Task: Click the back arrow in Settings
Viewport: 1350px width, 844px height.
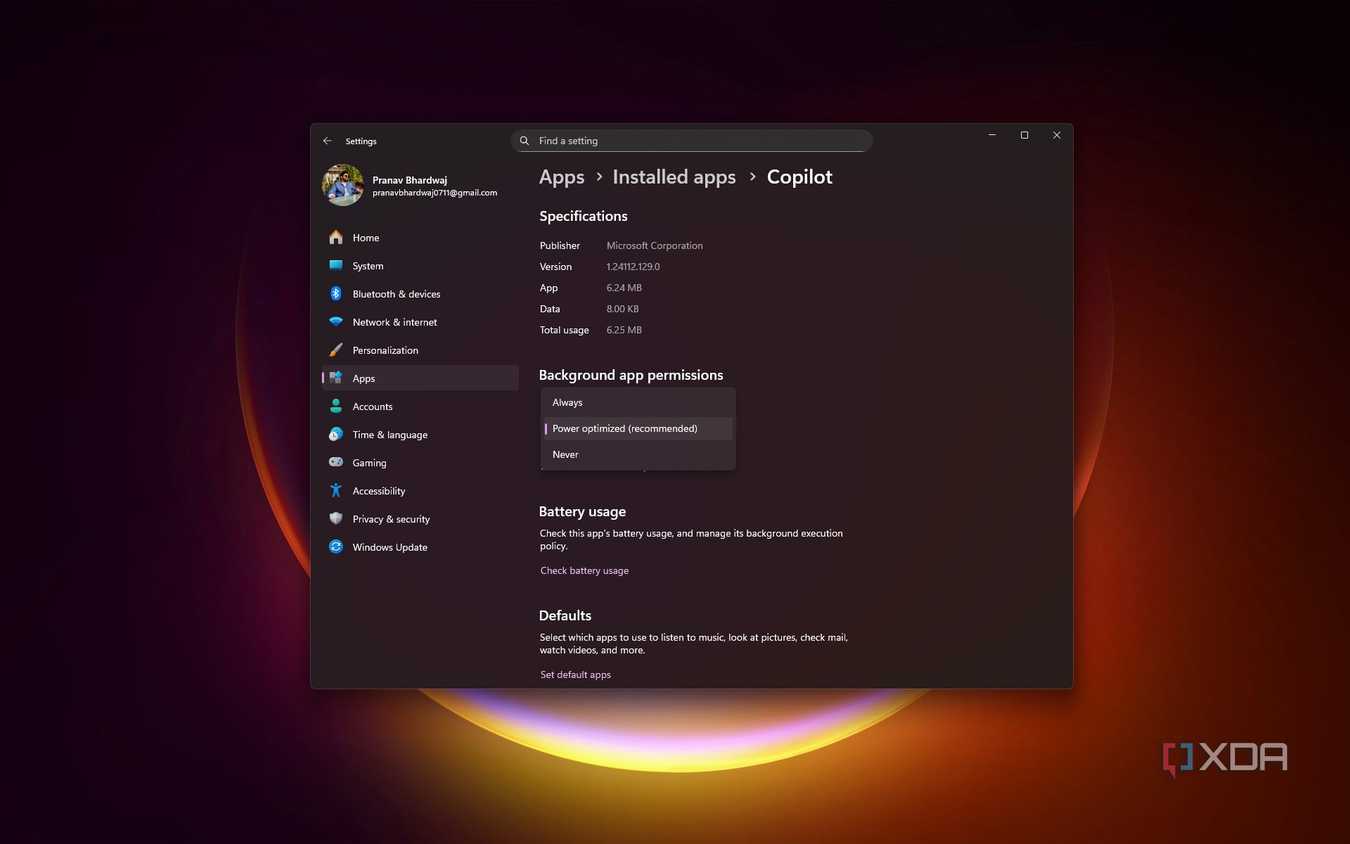Action: click(327, 141)
